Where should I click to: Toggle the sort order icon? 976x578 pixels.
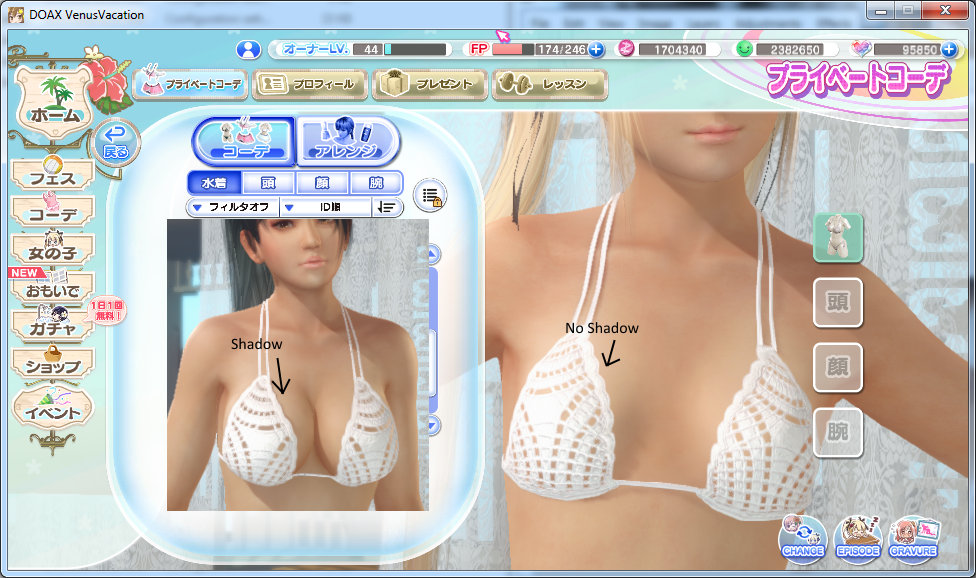(x=387, y=207)
